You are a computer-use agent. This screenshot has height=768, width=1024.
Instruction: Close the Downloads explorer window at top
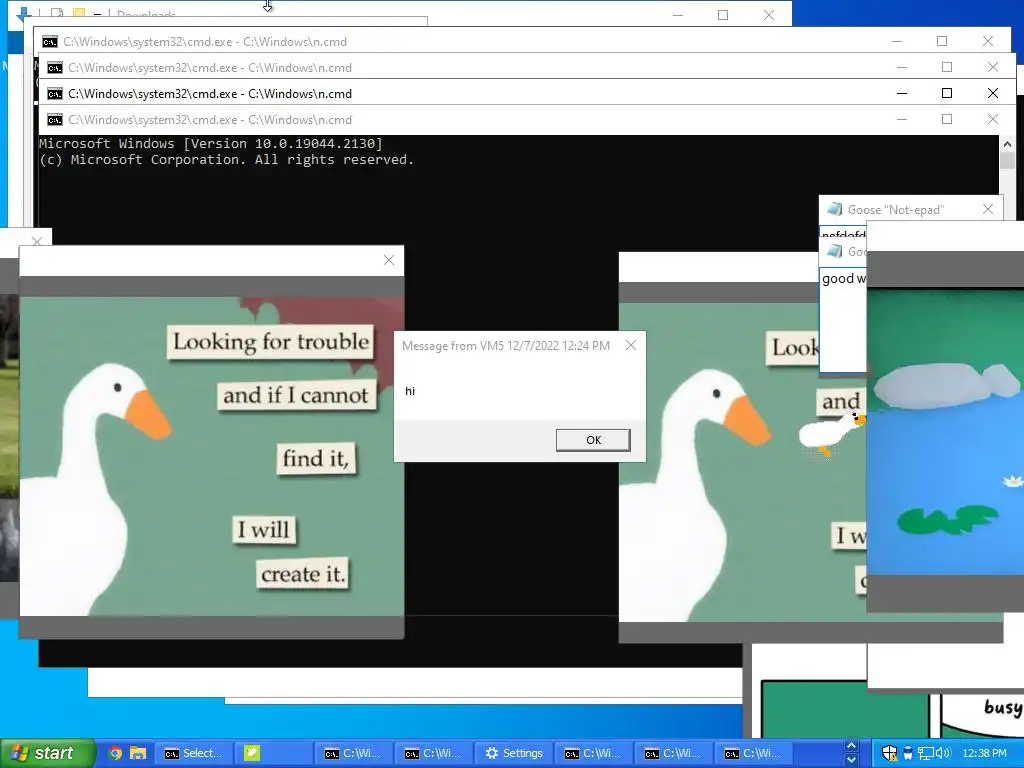pos(769,15)
